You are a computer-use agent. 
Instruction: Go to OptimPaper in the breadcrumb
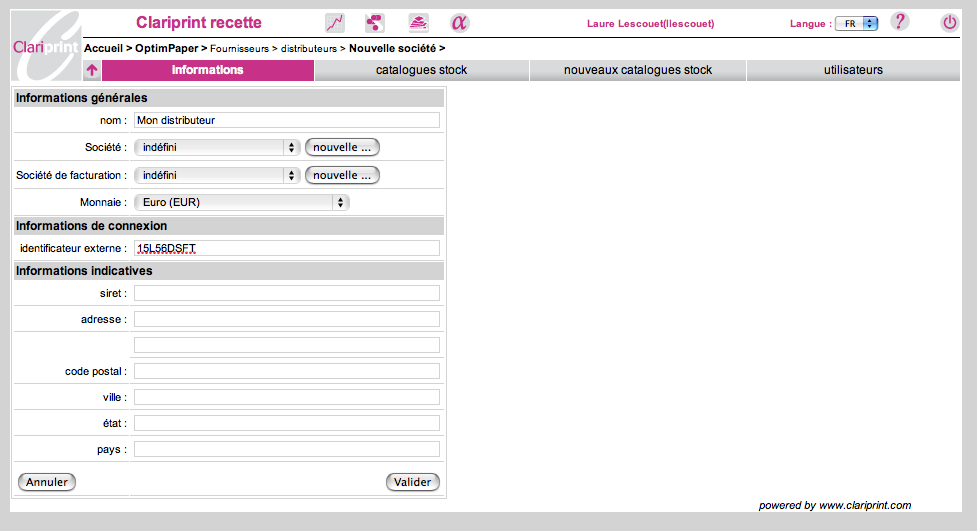pyautogui.click(x=166, y=48)
